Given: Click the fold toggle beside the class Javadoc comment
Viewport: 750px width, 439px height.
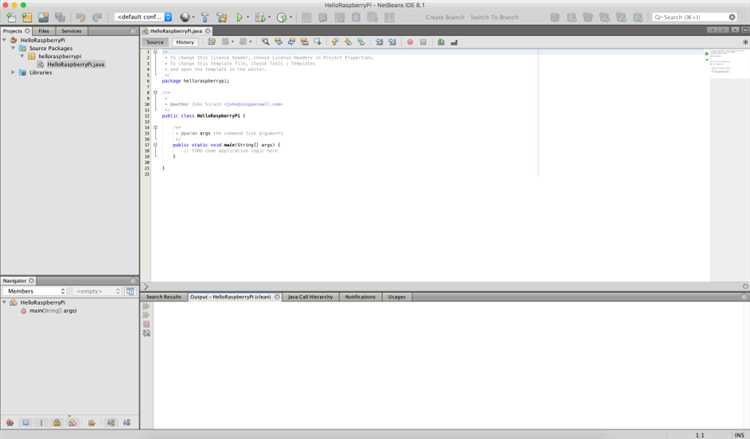Looking at the screenshot, I should pyautogui.click(x=155, y=92).
